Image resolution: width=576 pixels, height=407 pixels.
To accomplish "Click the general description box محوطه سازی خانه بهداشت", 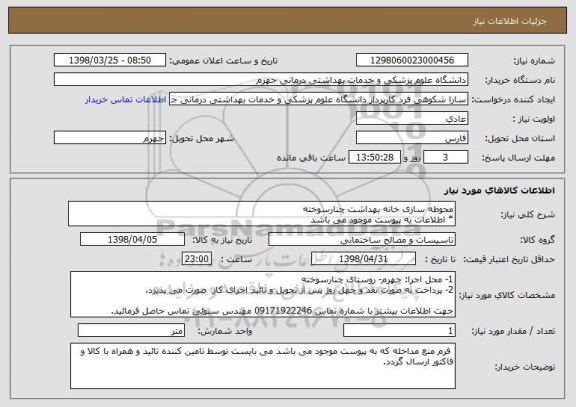I will point(262,214).
